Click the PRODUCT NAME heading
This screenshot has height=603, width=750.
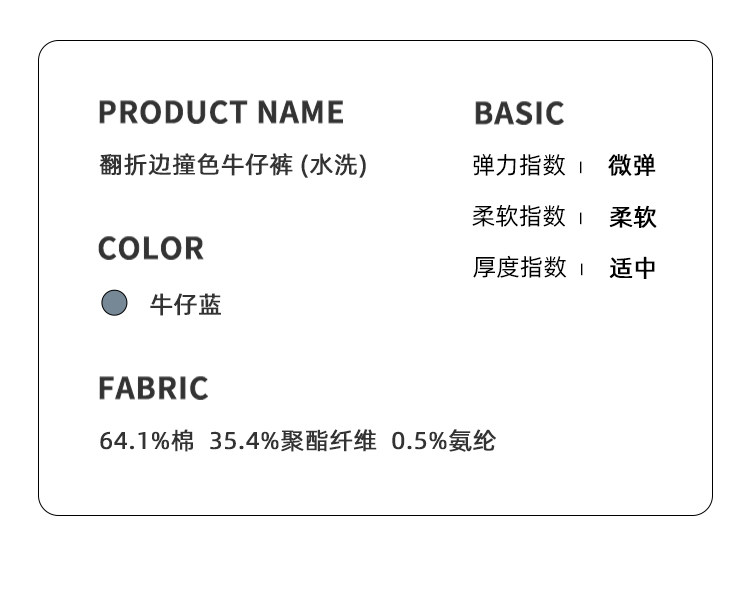click(221, 112)
